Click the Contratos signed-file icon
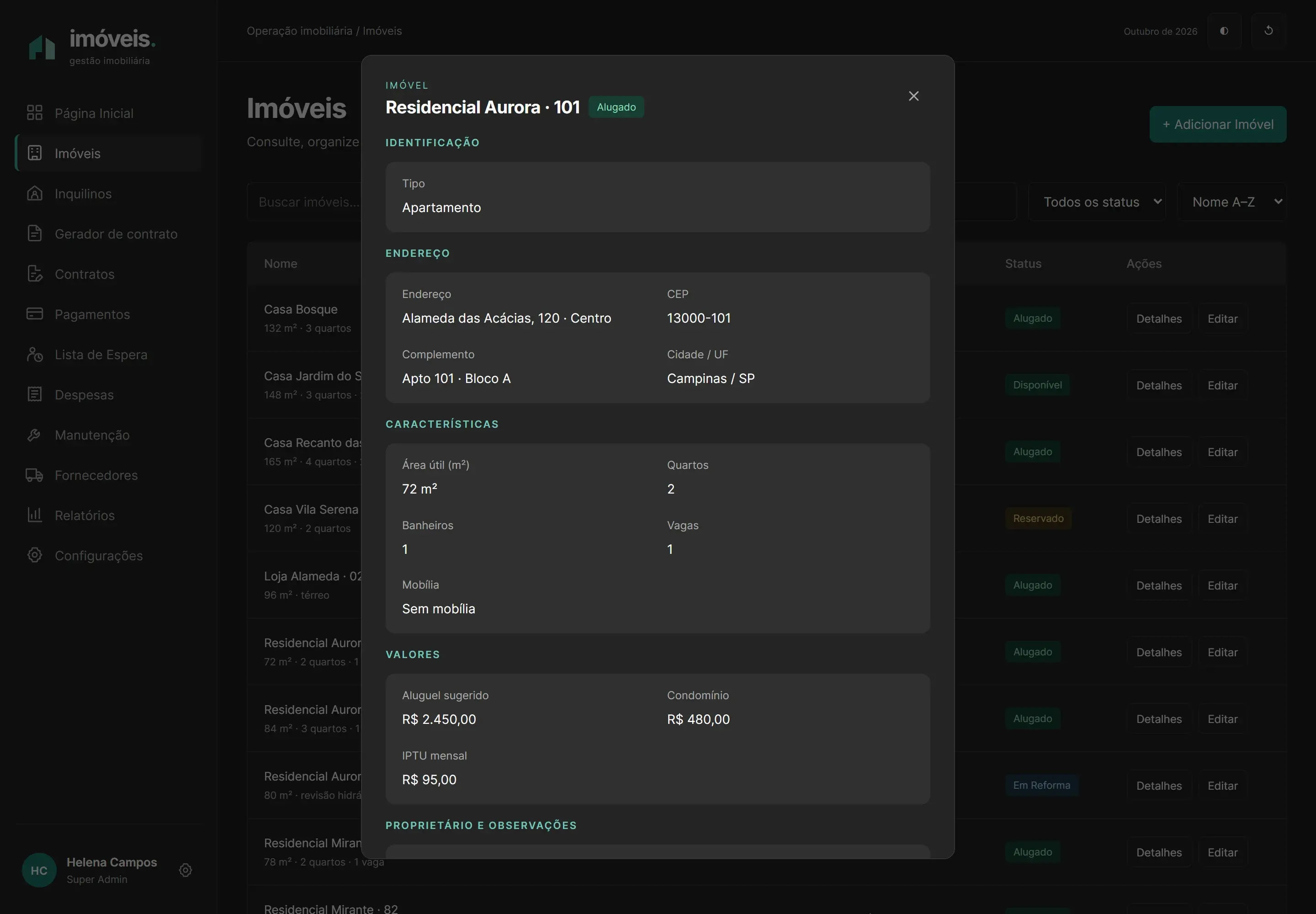 [x=35, y=274]
